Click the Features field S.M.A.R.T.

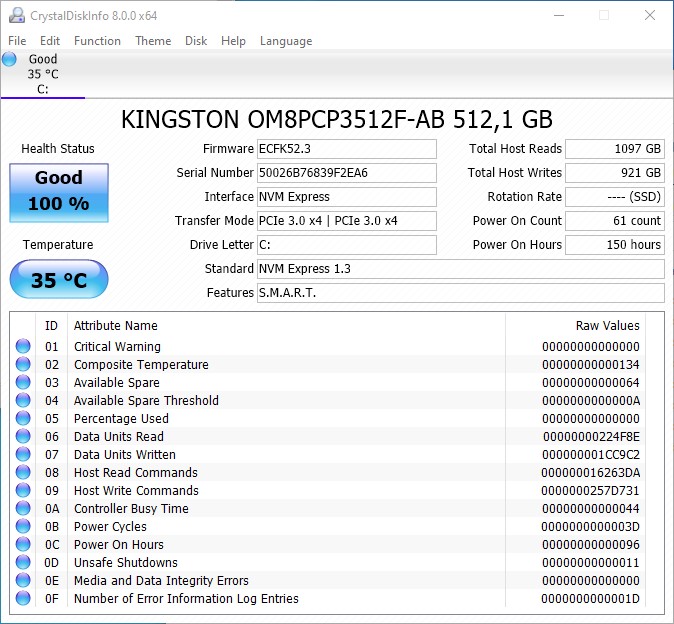(461, 293)
